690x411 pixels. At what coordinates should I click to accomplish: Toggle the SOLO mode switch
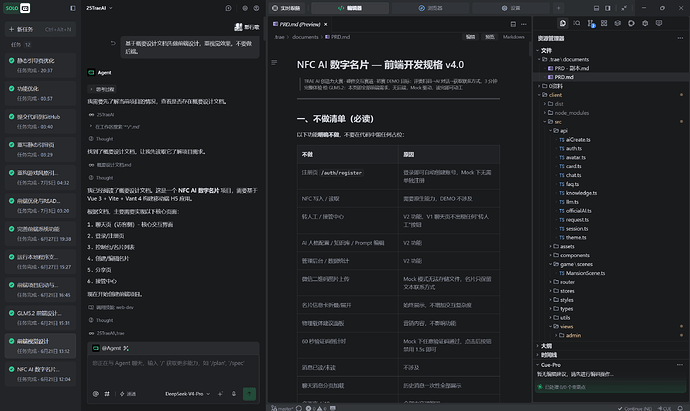click(17, 8)
